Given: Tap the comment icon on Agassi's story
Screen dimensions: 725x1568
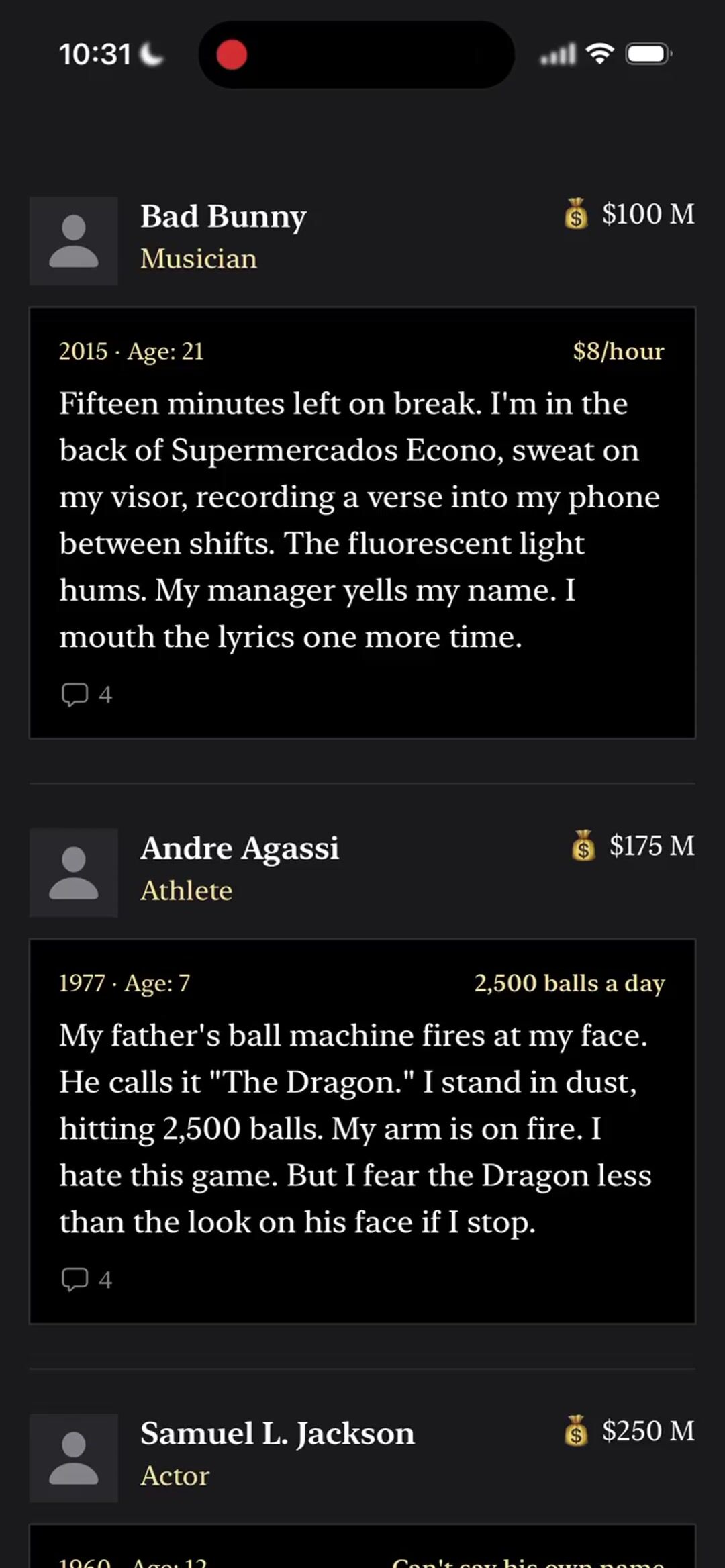Looking at the screenshot, I should click(75, 1280).
